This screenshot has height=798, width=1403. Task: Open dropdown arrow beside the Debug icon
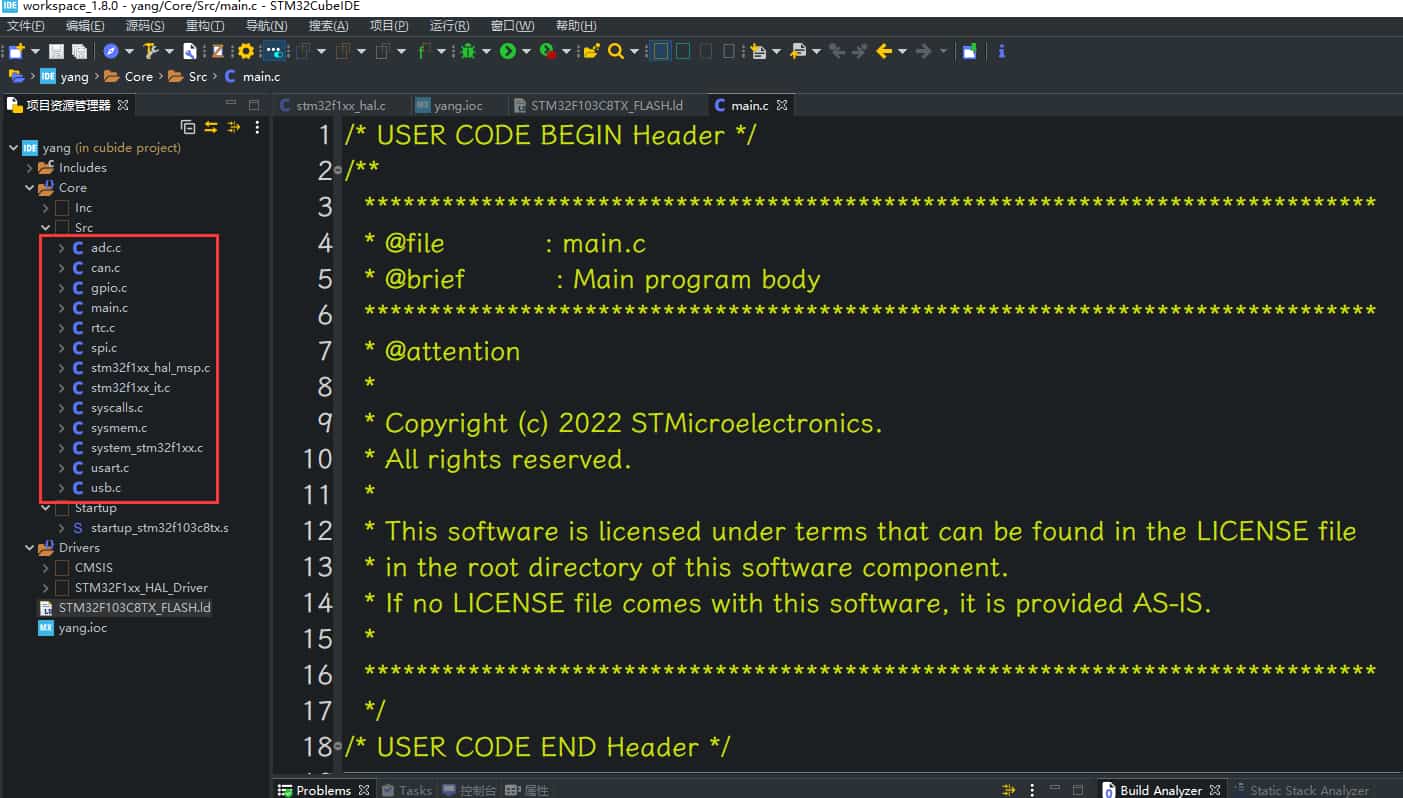485,52
